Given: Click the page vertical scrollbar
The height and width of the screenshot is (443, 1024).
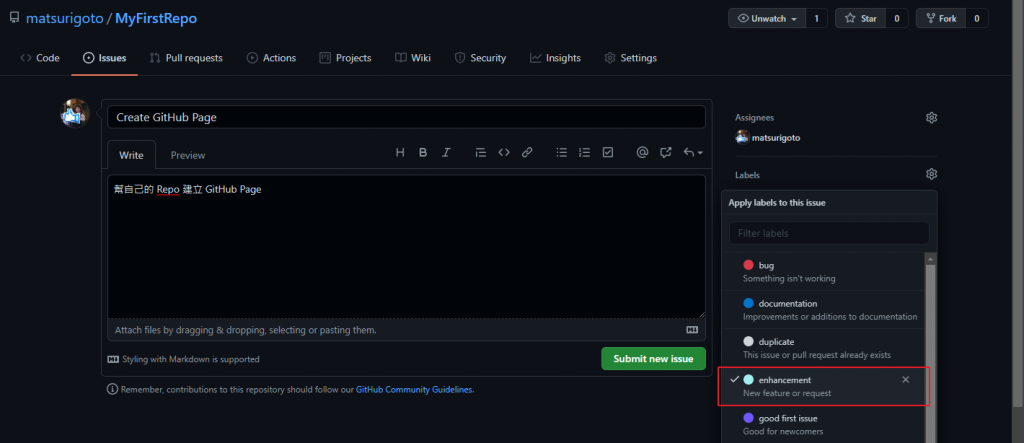Looking at the screenshot, I should point(1017,203).
